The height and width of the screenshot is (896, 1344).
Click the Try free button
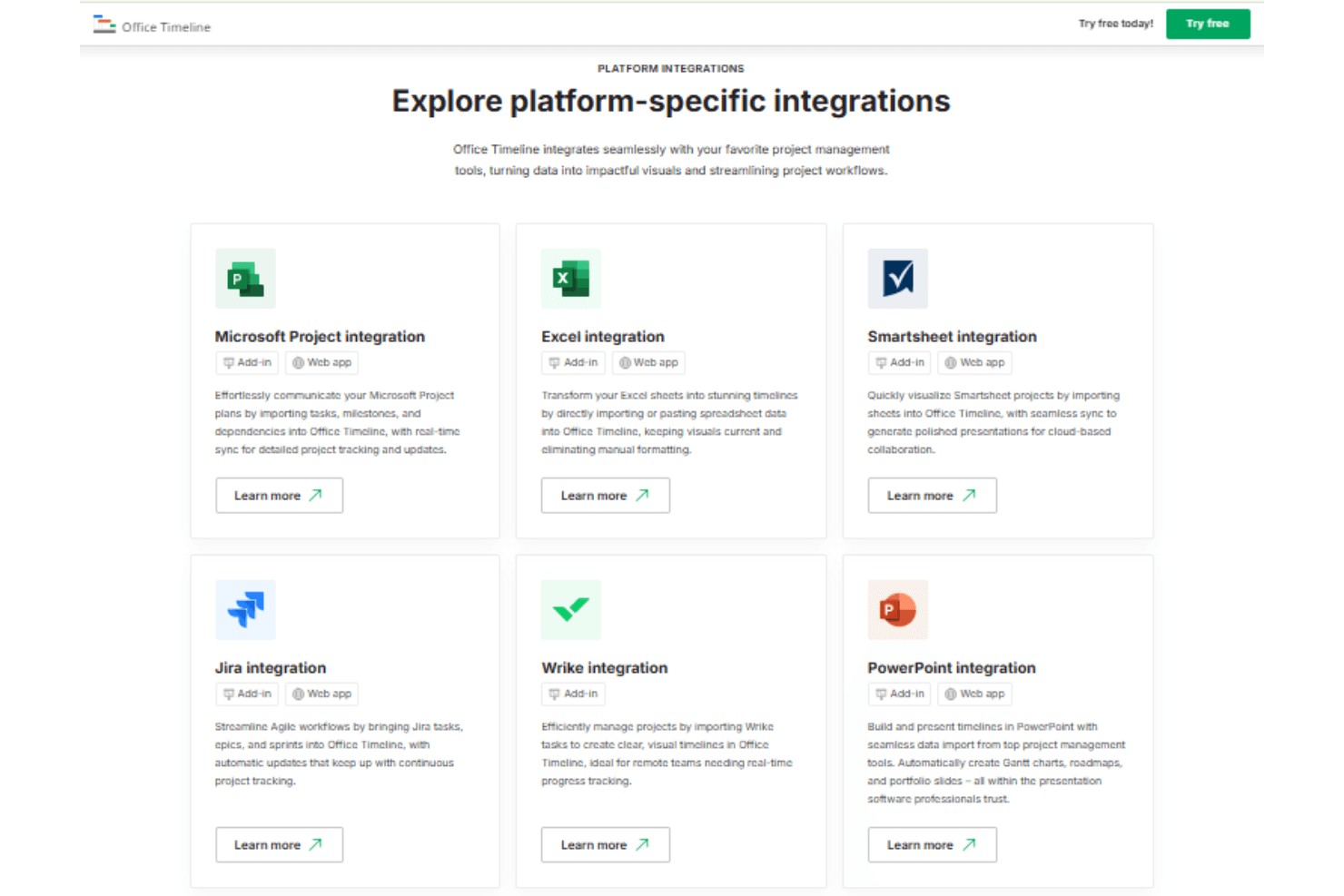pyautogui.click(x=1208, y=24)
